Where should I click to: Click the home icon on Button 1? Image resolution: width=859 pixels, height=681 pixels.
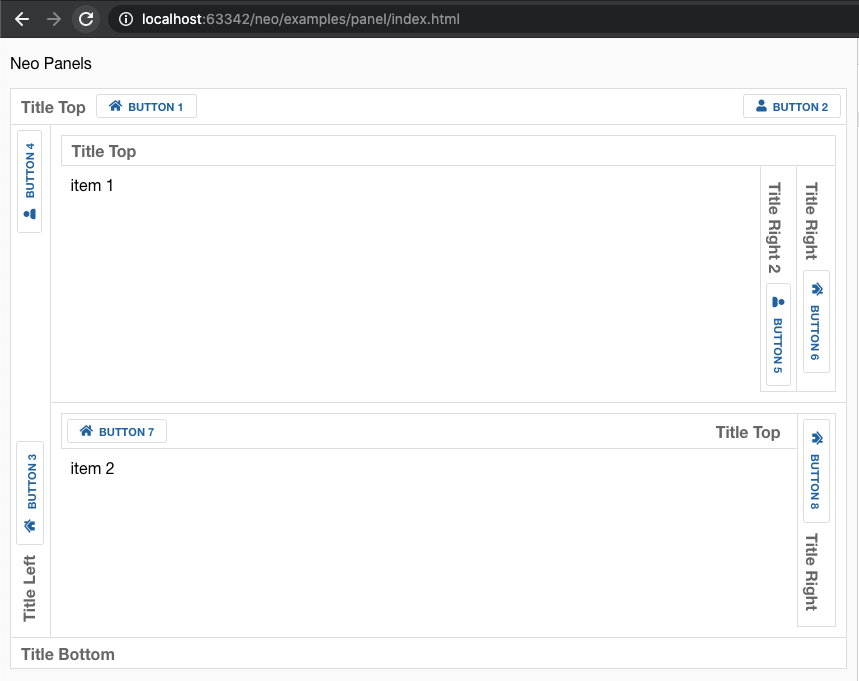115,106
